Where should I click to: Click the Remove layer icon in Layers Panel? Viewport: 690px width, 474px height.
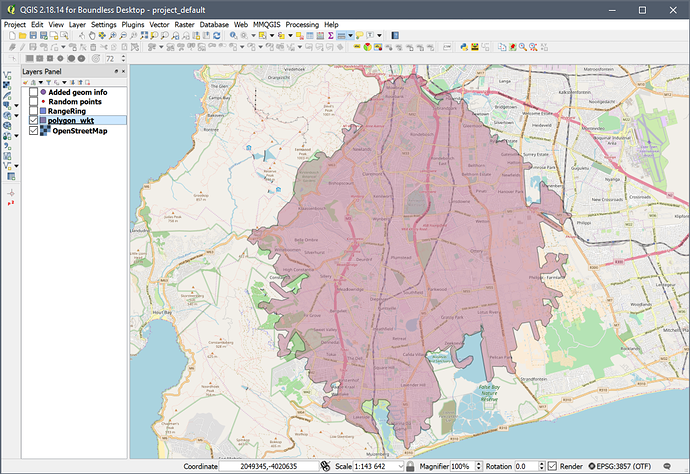[x=88, y=82]
